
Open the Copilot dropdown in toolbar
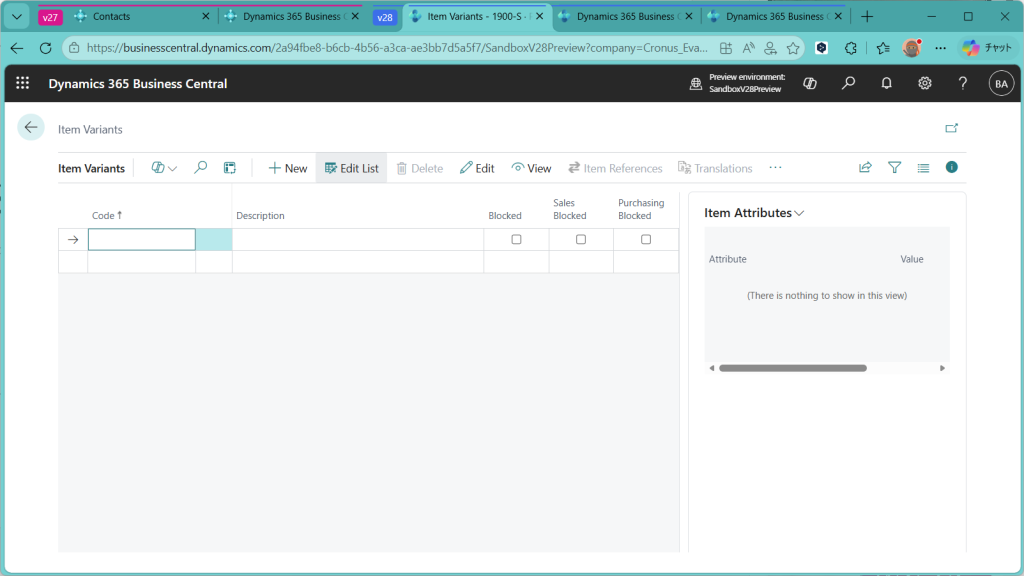(x=164, y=168)
